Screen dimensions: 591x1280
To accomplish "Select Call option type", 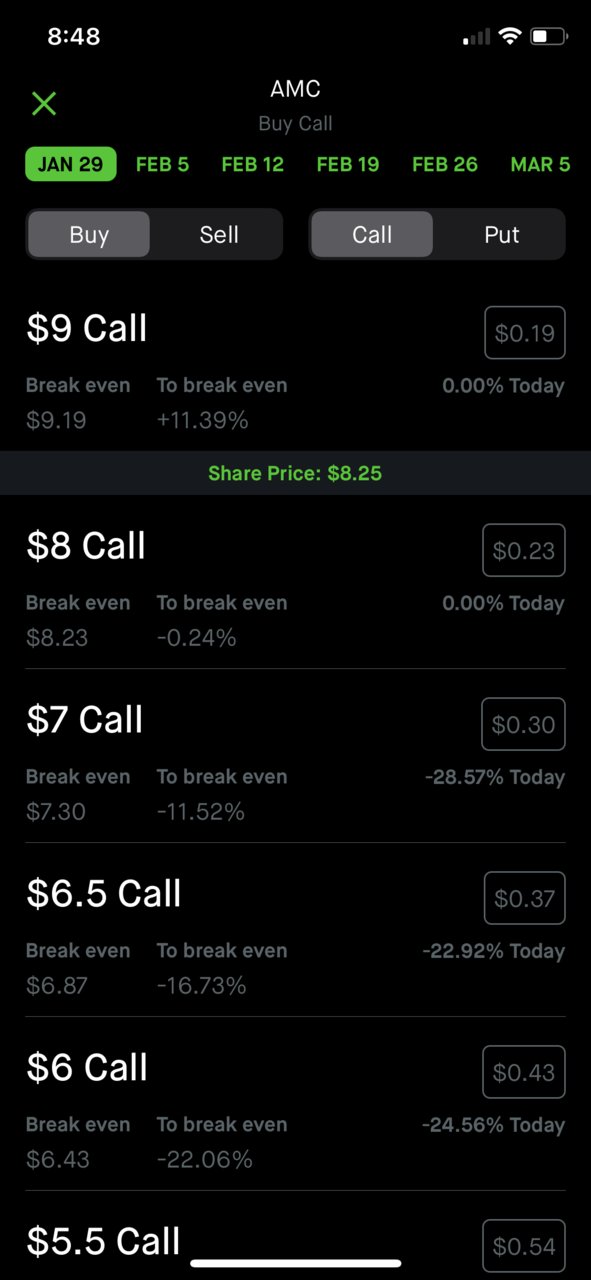I will (x=372, y=235).
